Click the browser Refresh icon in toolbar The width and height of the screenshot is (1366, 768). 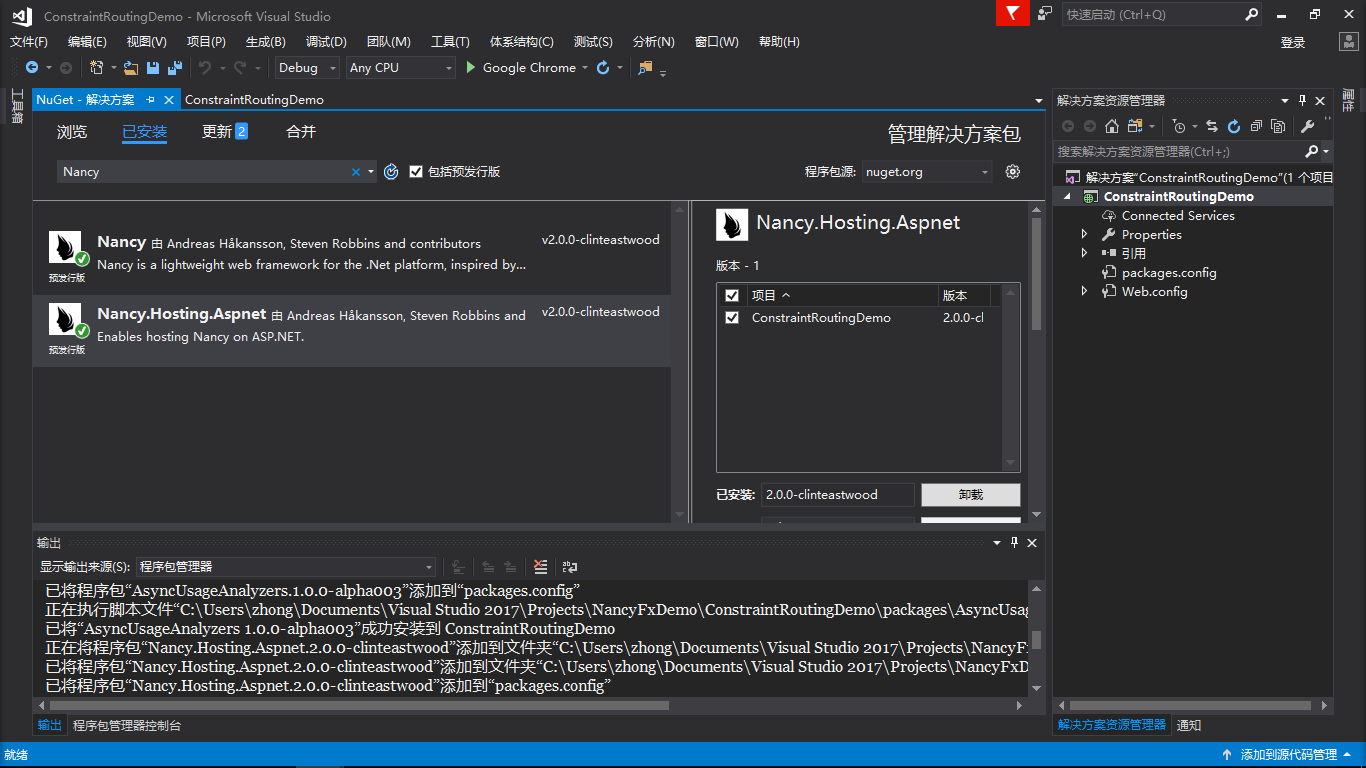pyautogui.click(x=603, y=68)
